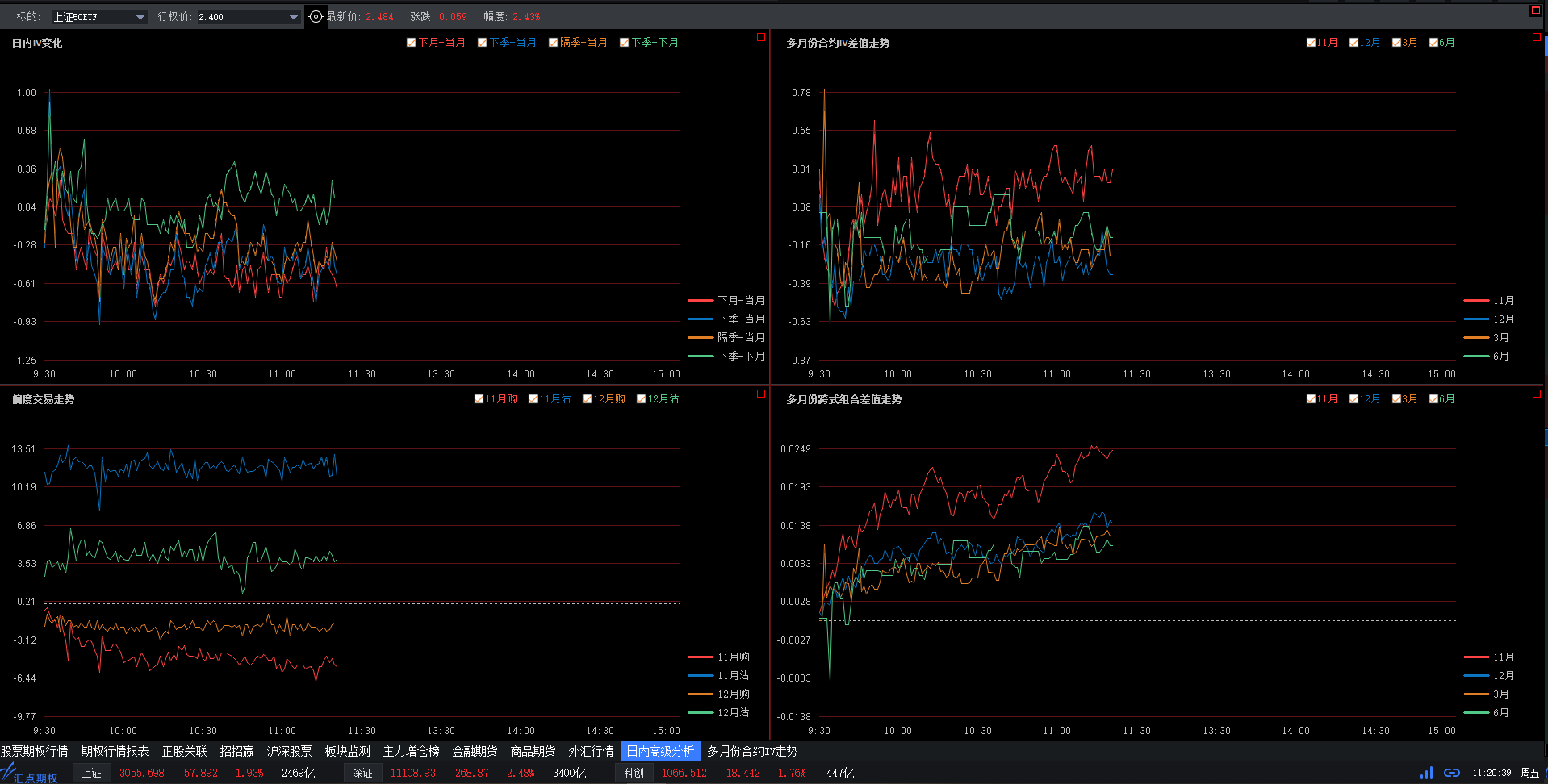Open the 外汇行情 tab

(591, 751)
